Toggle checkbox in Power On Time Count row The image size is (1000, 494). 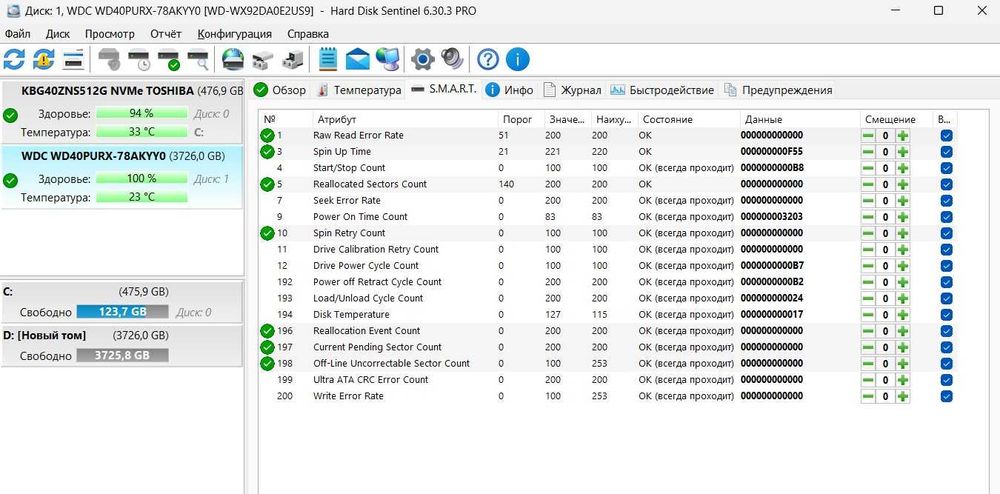click(x=946, y=217)
